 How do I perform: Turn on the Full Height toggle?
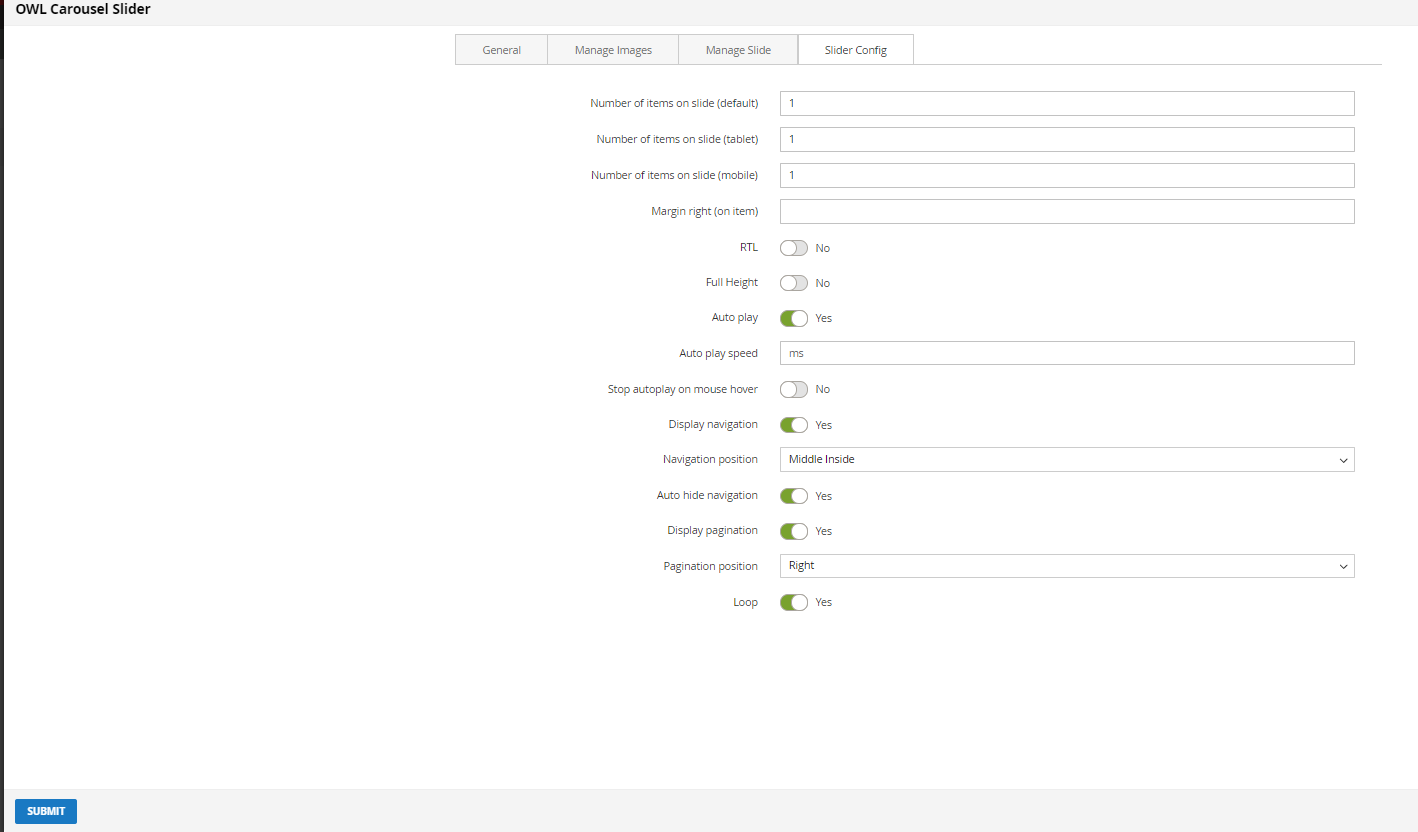click(x=794, y=283)
